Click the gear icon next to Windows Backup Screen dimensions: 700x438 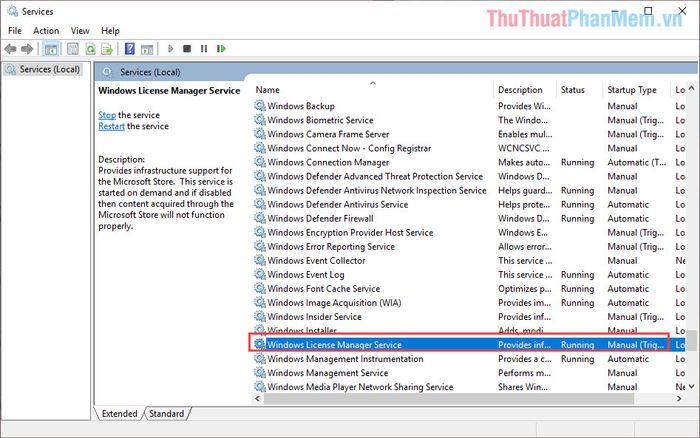point(260,106)
